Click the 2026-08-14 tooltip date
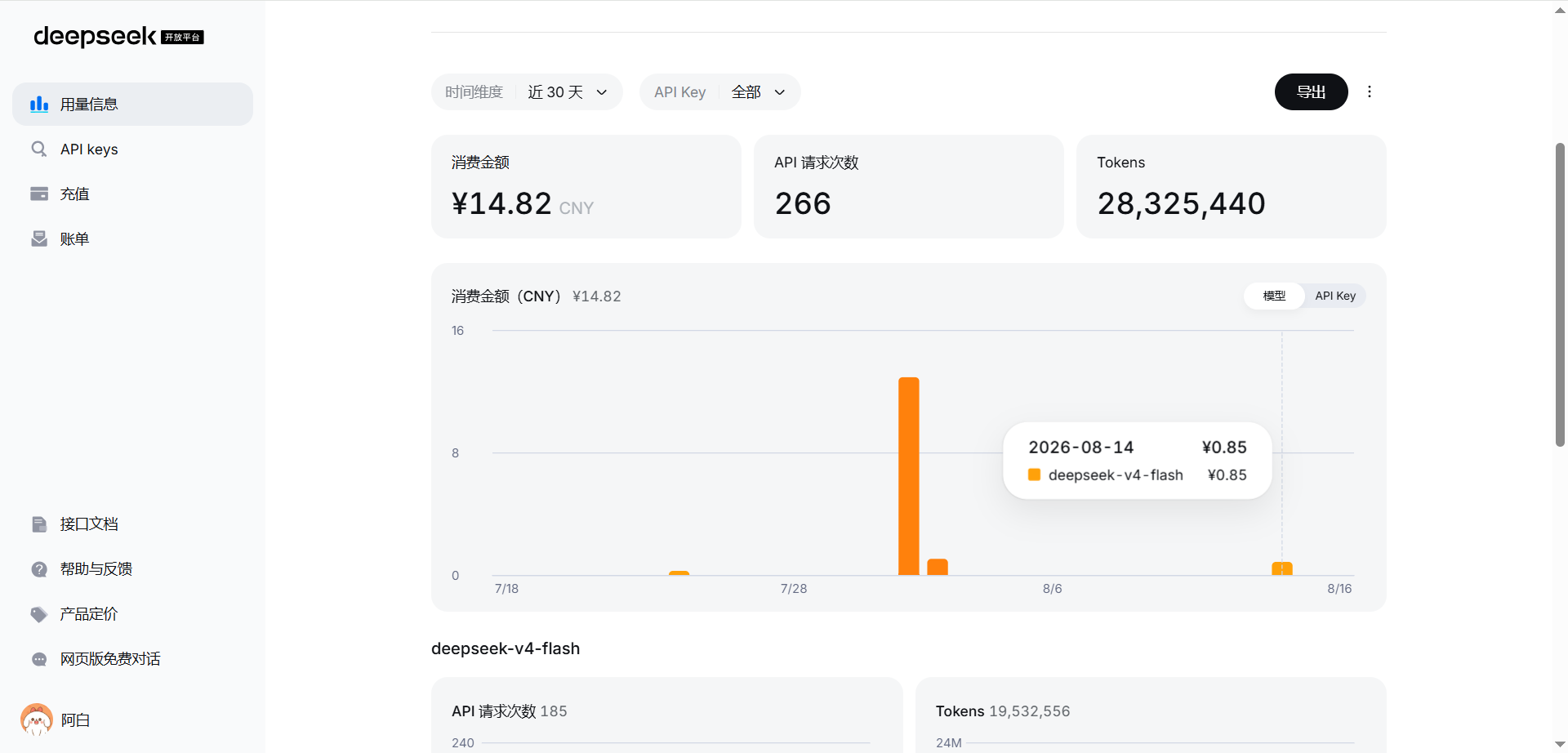1568x753 pixels. (1081, 448)
